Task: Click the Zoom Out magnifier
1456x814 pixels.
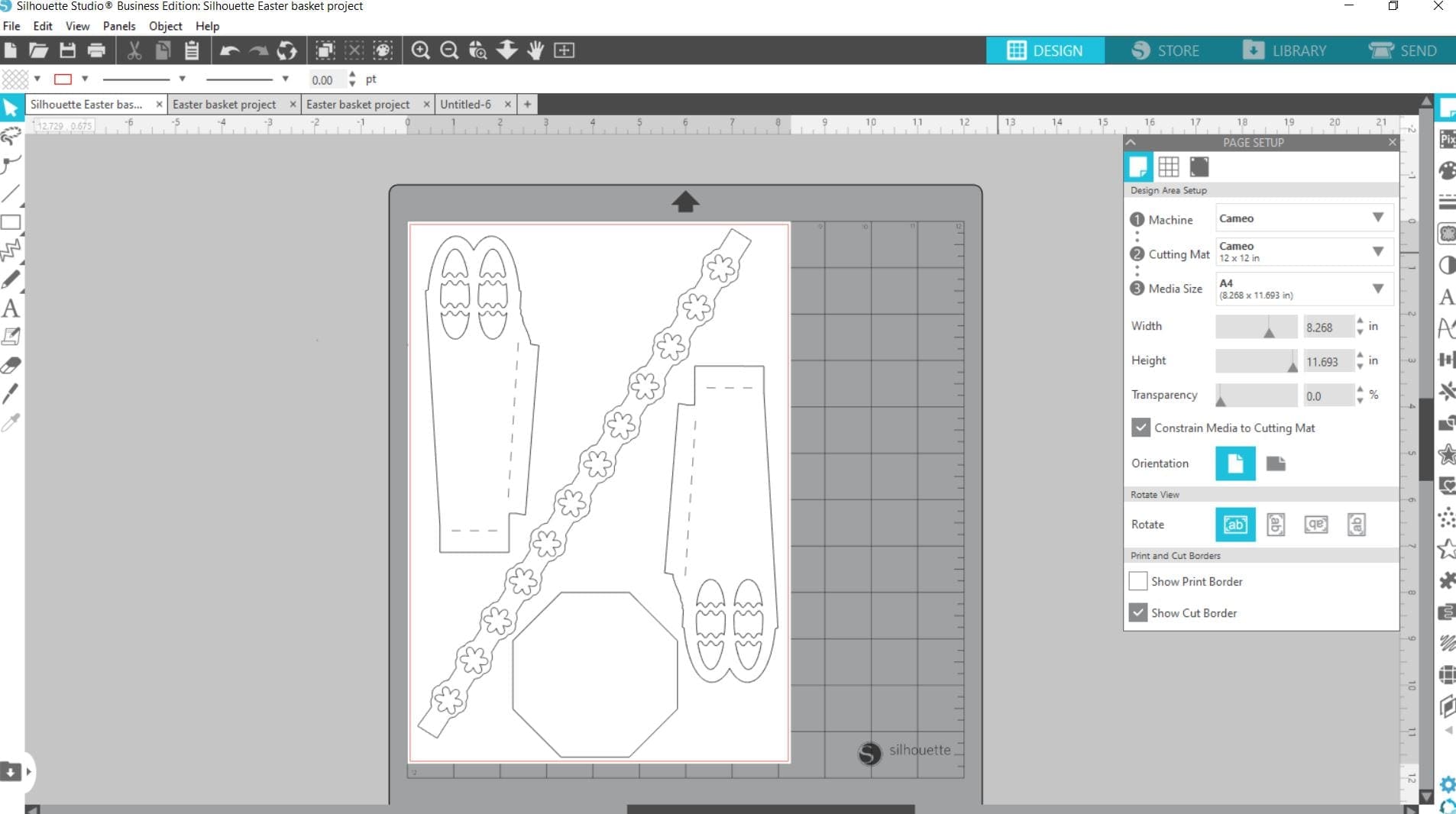Action: point(449,50)
